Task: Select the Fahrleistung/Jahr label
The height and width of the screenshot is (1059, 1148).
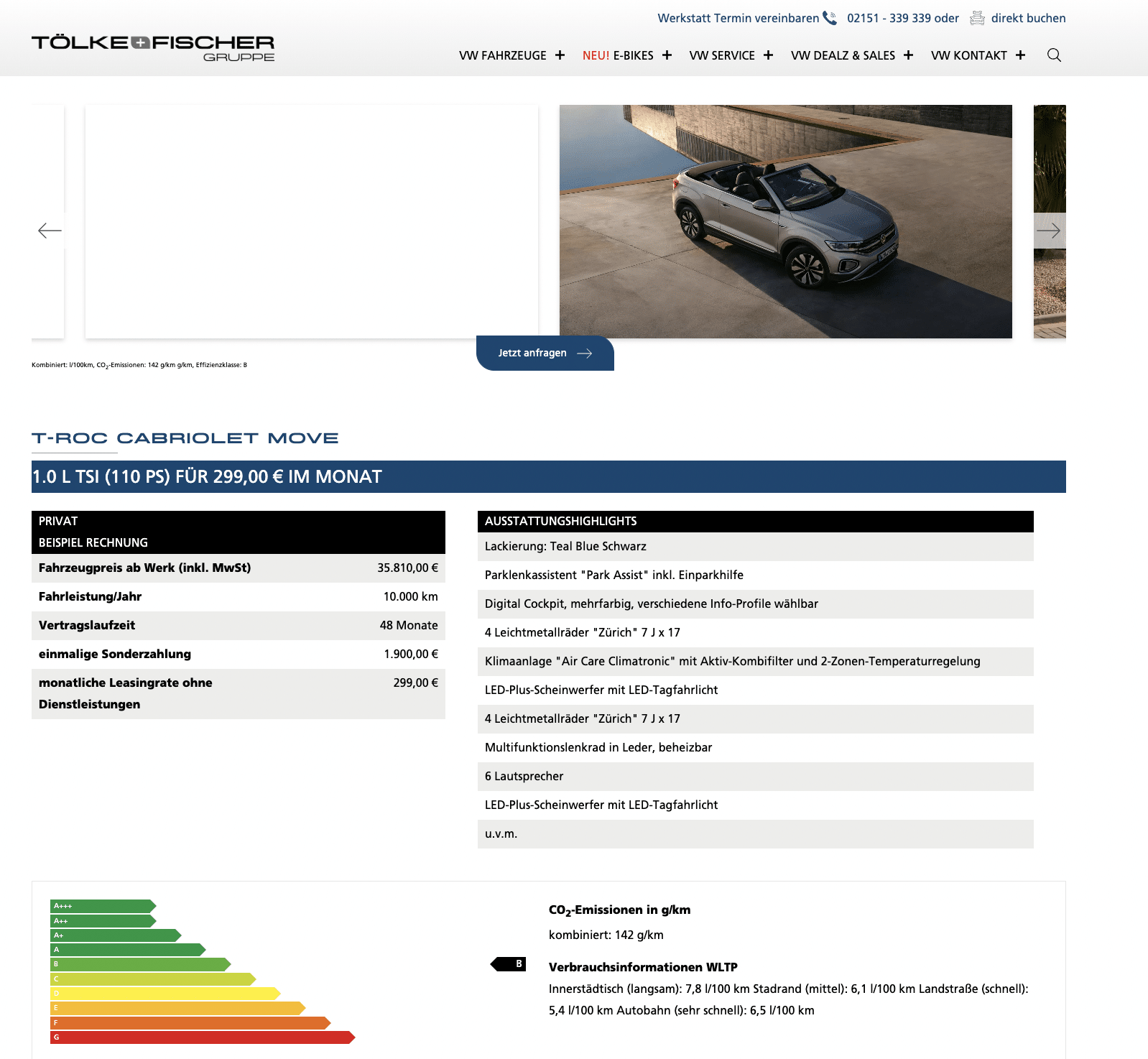Action: 90,596
